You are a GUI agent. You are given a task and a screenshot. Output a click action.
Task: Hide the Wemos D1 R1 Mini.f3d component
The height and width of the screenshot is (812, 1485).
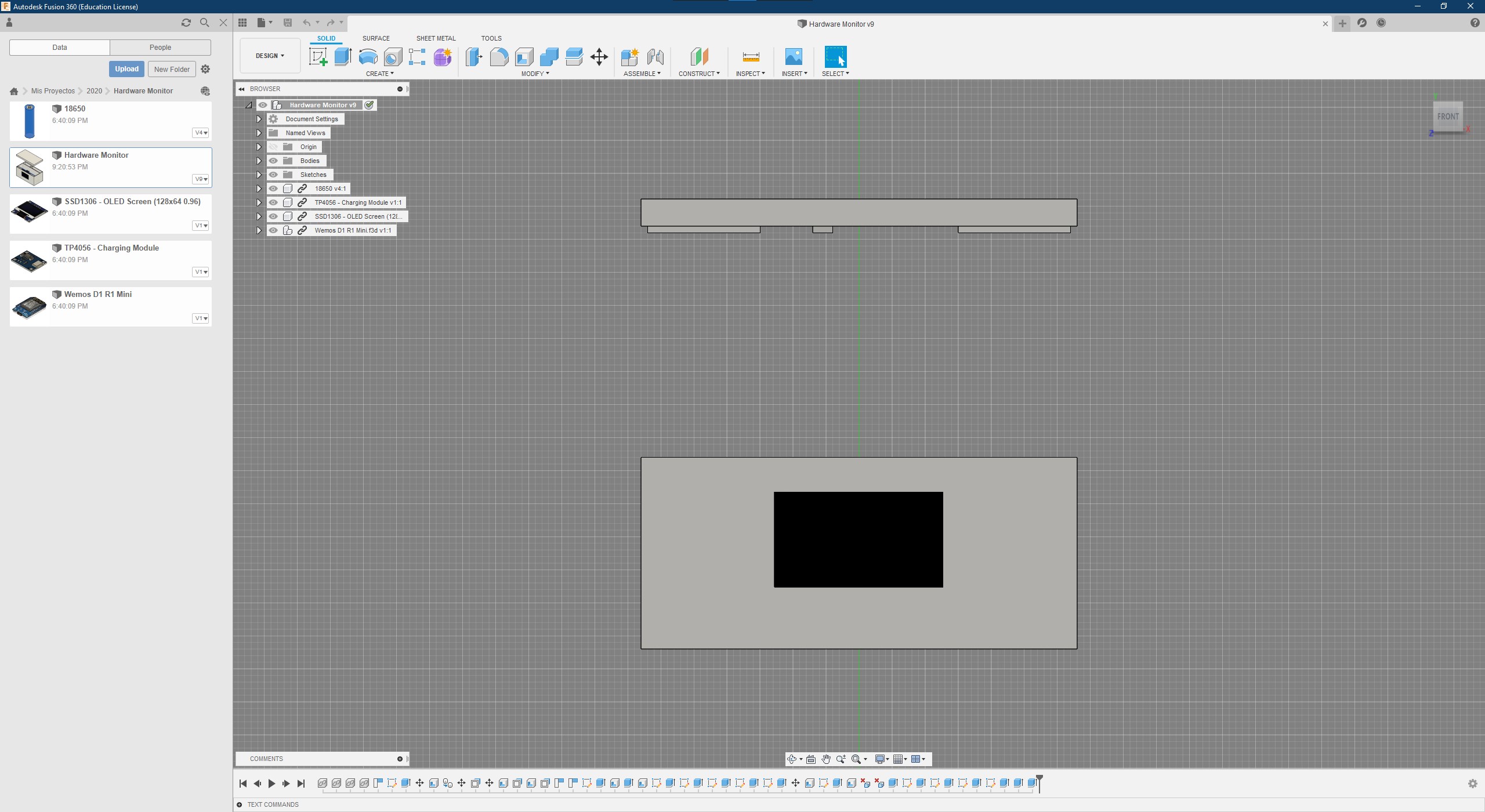[x=273, y=230]
